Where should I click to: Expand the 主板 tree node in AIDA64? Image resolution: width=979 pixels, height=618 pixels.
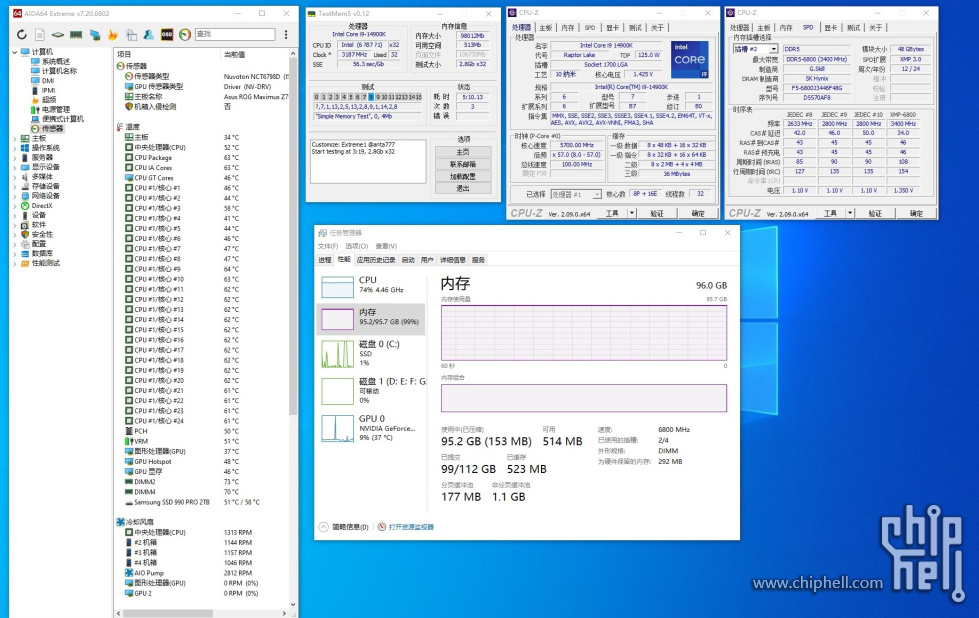pos(15,138)
